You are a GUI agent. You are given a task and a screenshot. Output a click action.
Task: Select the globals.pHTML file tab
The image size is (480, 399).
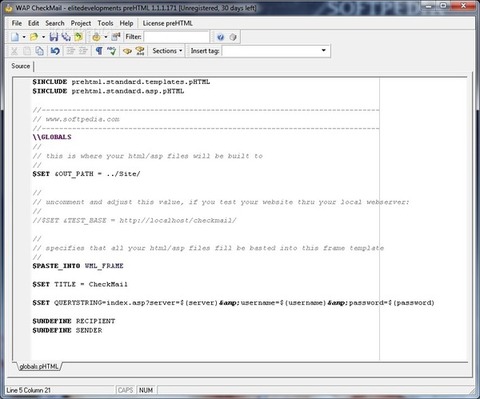click(39, 366)
